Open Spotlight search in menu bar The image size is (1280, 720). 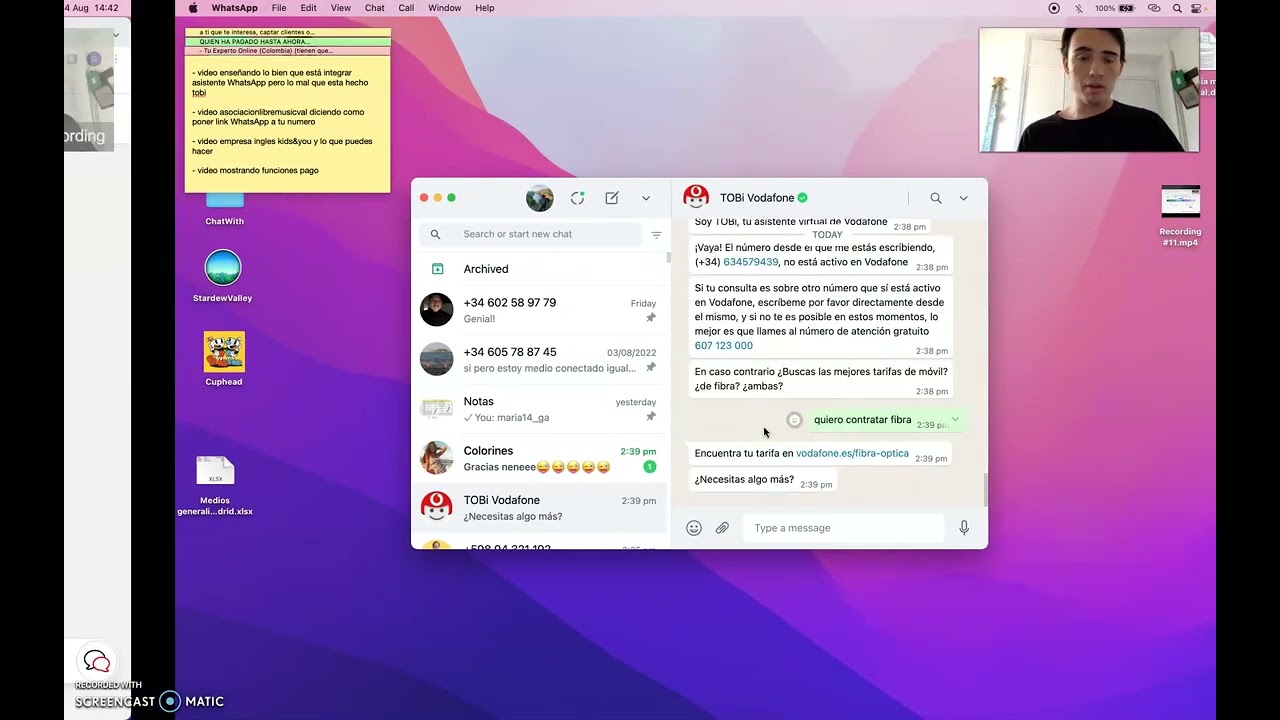pos(1178,8)
